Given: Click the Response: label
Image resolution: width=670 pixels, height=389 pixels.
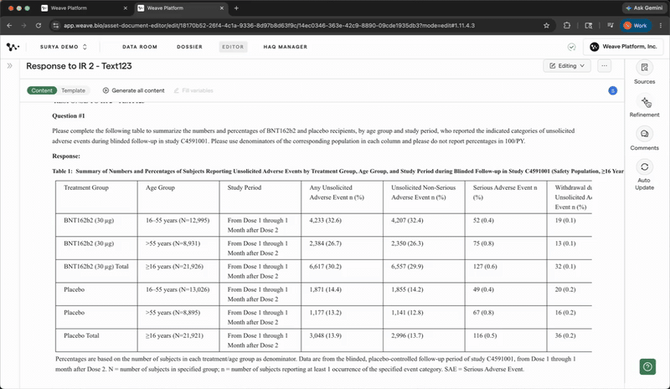Looking at the screenshot, I should tap(66, 156).
